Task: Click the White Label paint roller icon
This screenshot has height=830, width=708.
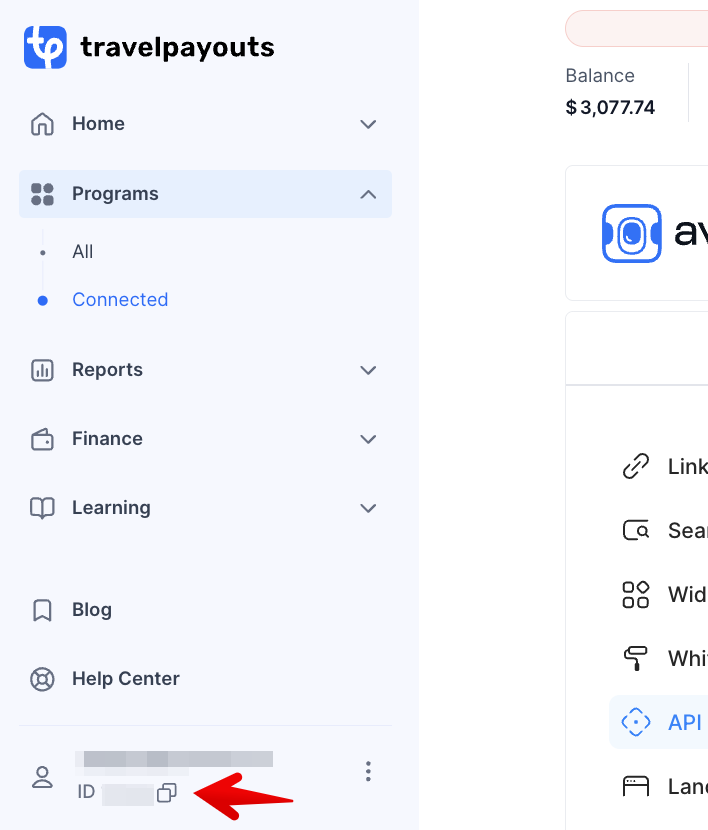Action: point(636,658)
